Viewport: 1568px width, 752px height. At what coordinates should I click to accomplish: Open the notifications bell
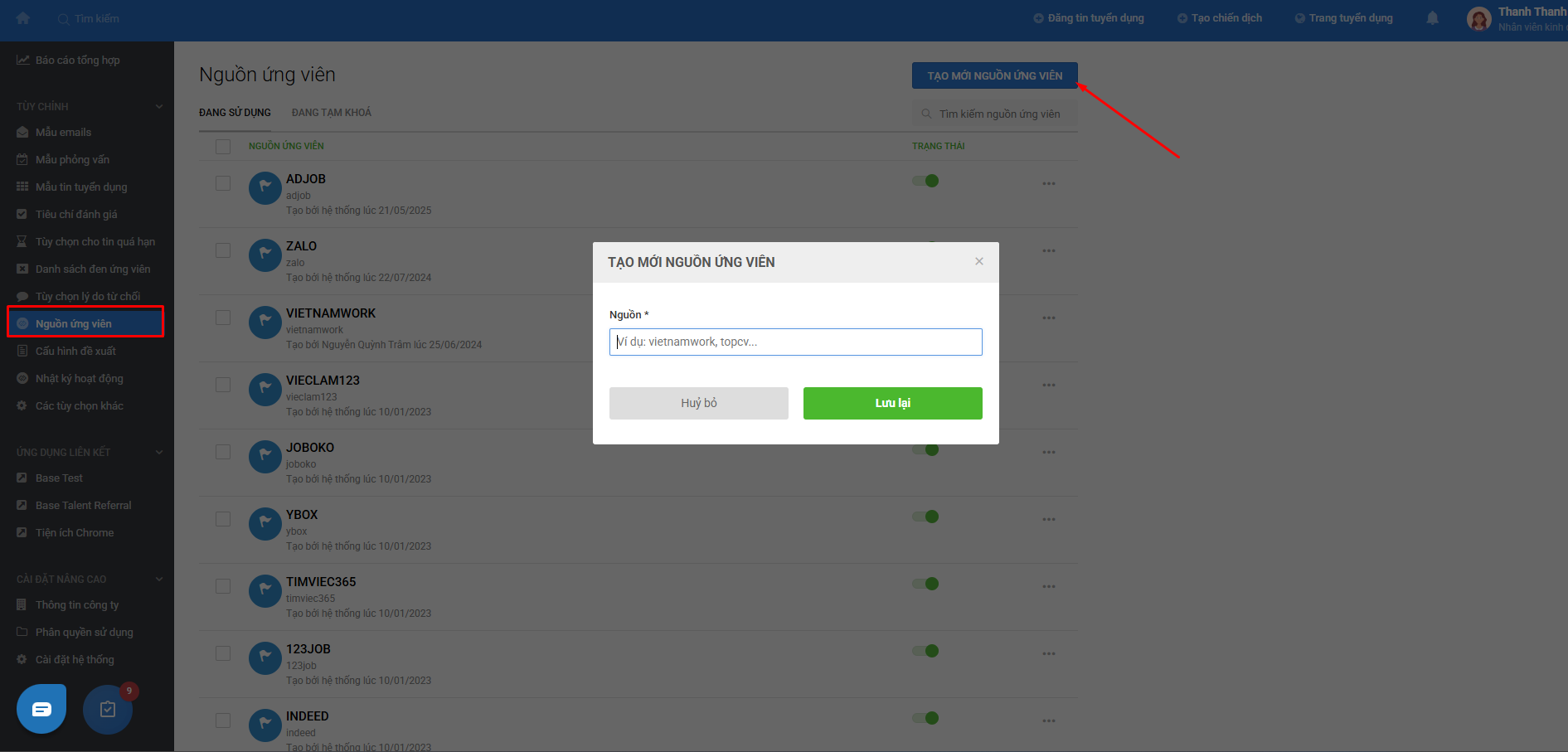click(1432, 18)
